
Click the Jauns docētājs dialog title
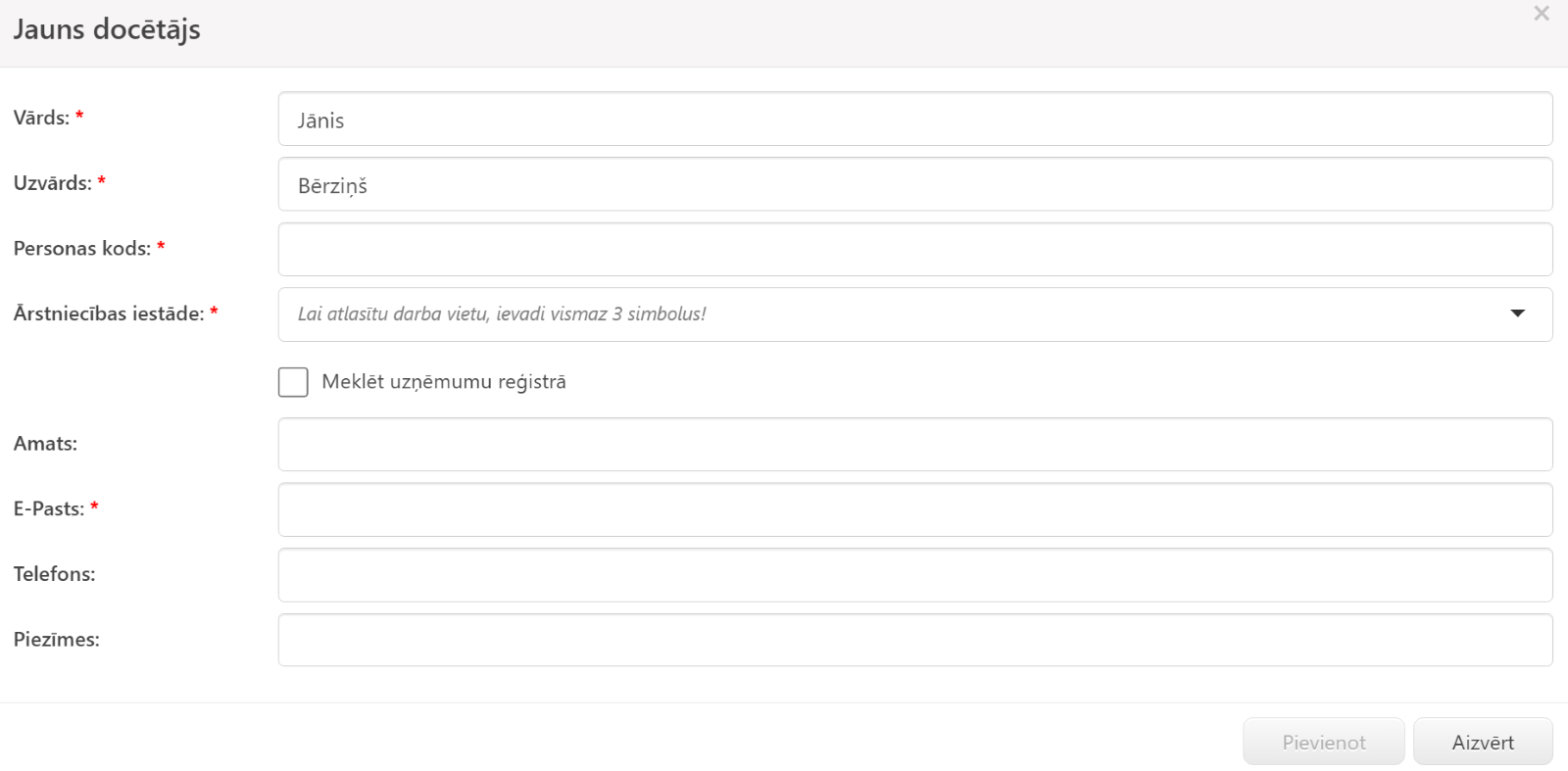107,29
